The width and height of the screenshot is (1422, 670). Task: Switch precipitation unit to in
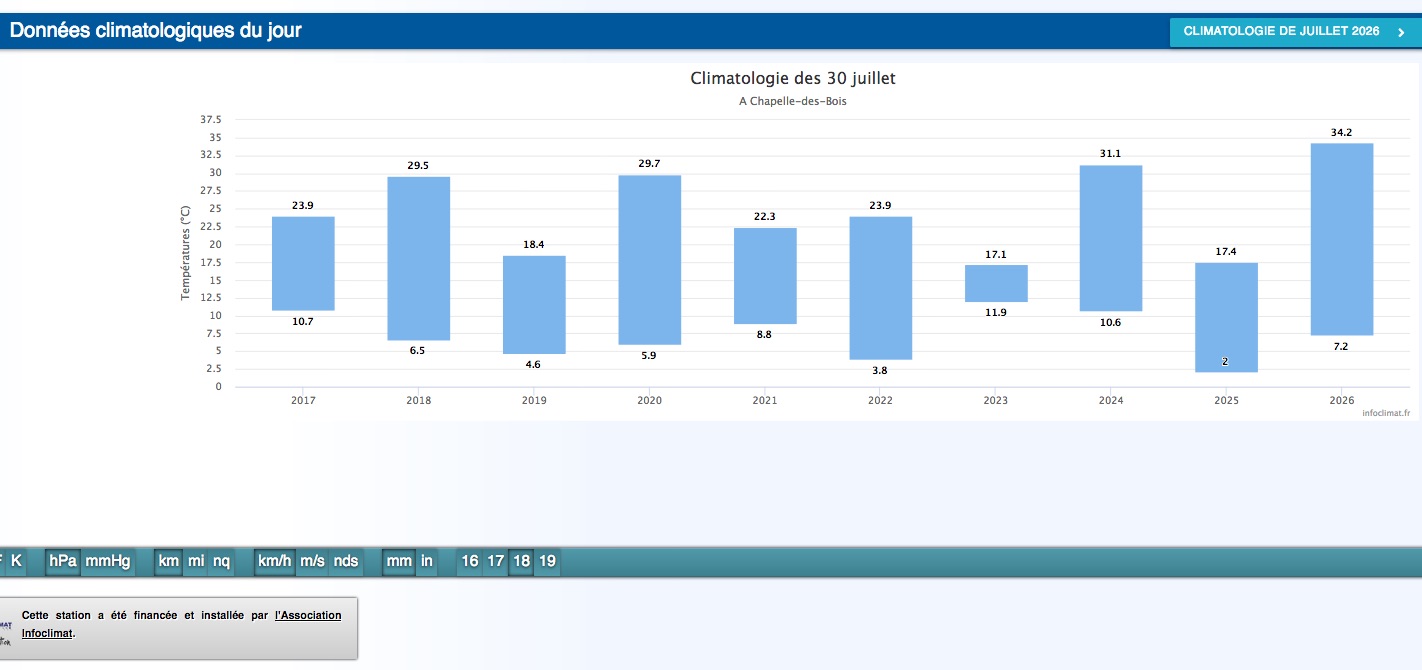point(427,561)
